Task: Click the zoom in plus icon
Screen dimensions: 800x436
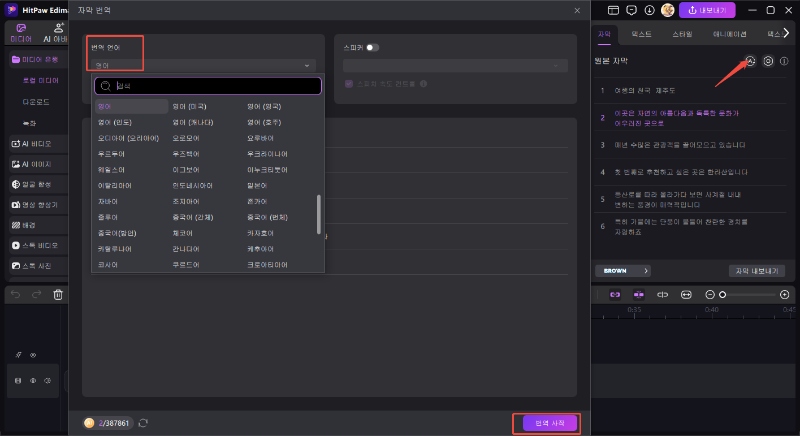Action: click(785, 295)
